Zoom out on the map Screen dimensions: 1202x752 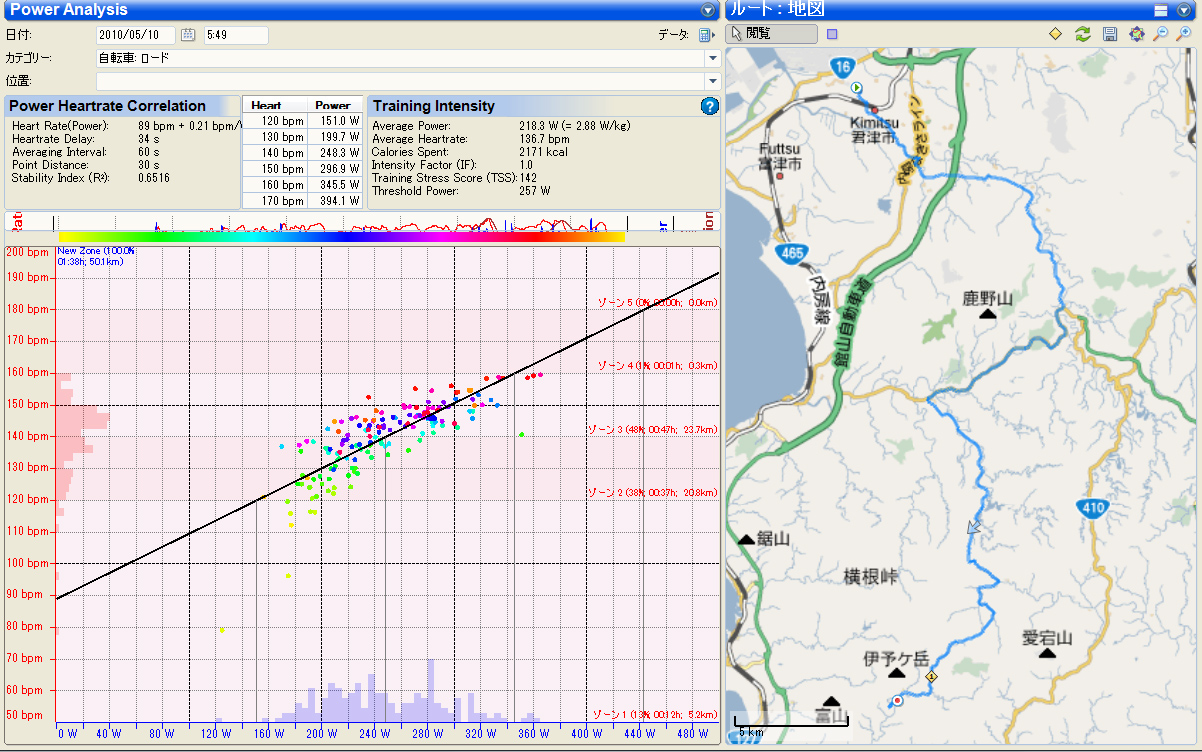(x=1161, y=34)
